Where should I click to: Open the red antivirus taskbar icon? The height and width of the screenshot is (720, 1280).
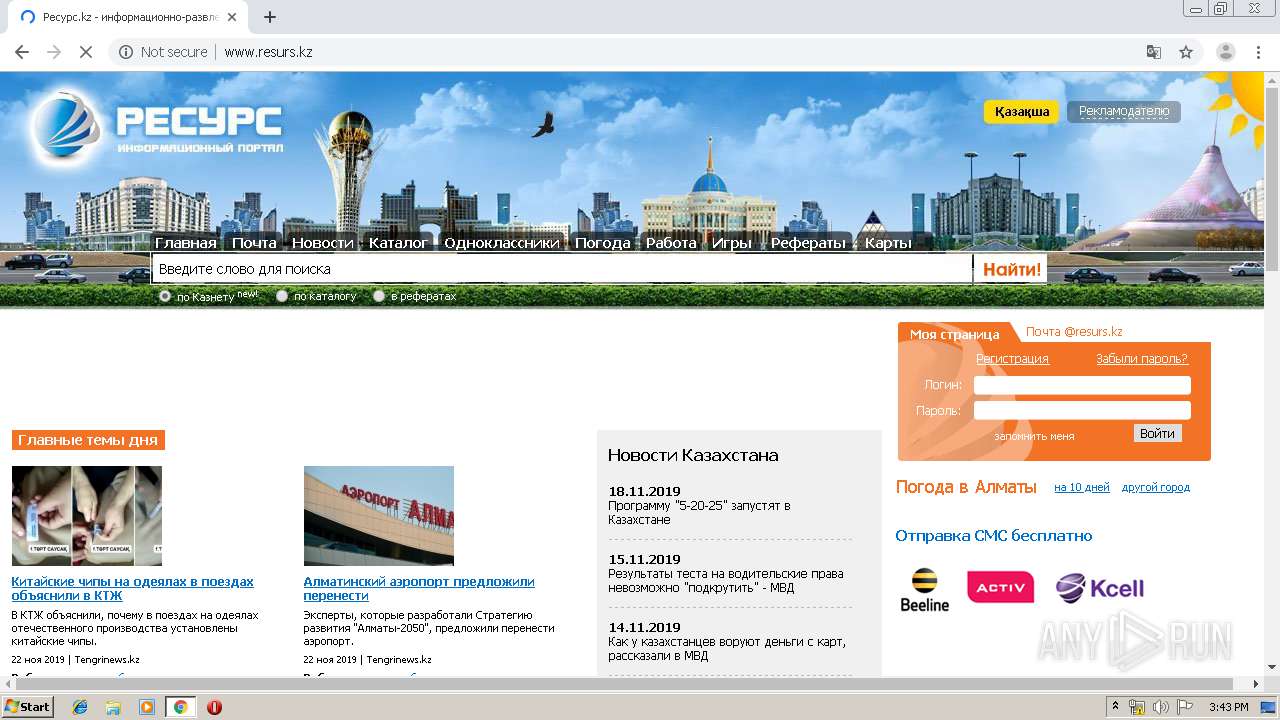(x=214, y=707)
